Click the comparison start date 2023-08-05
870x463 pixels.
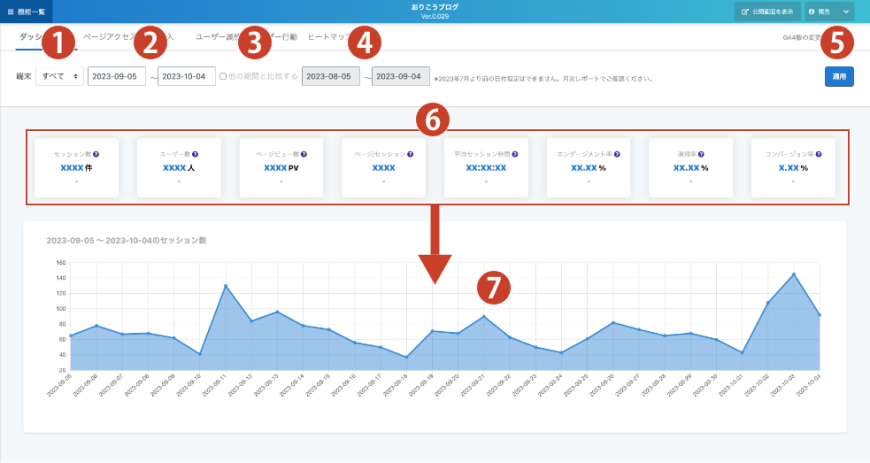coord(329,77)
